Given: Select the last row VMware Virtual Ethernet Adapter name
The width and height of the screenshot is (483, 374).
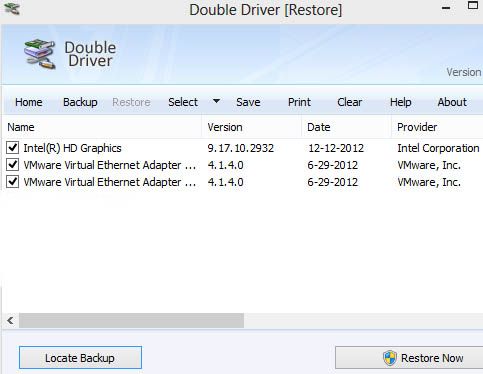Looking at the screenshot, I should [110, 182].
